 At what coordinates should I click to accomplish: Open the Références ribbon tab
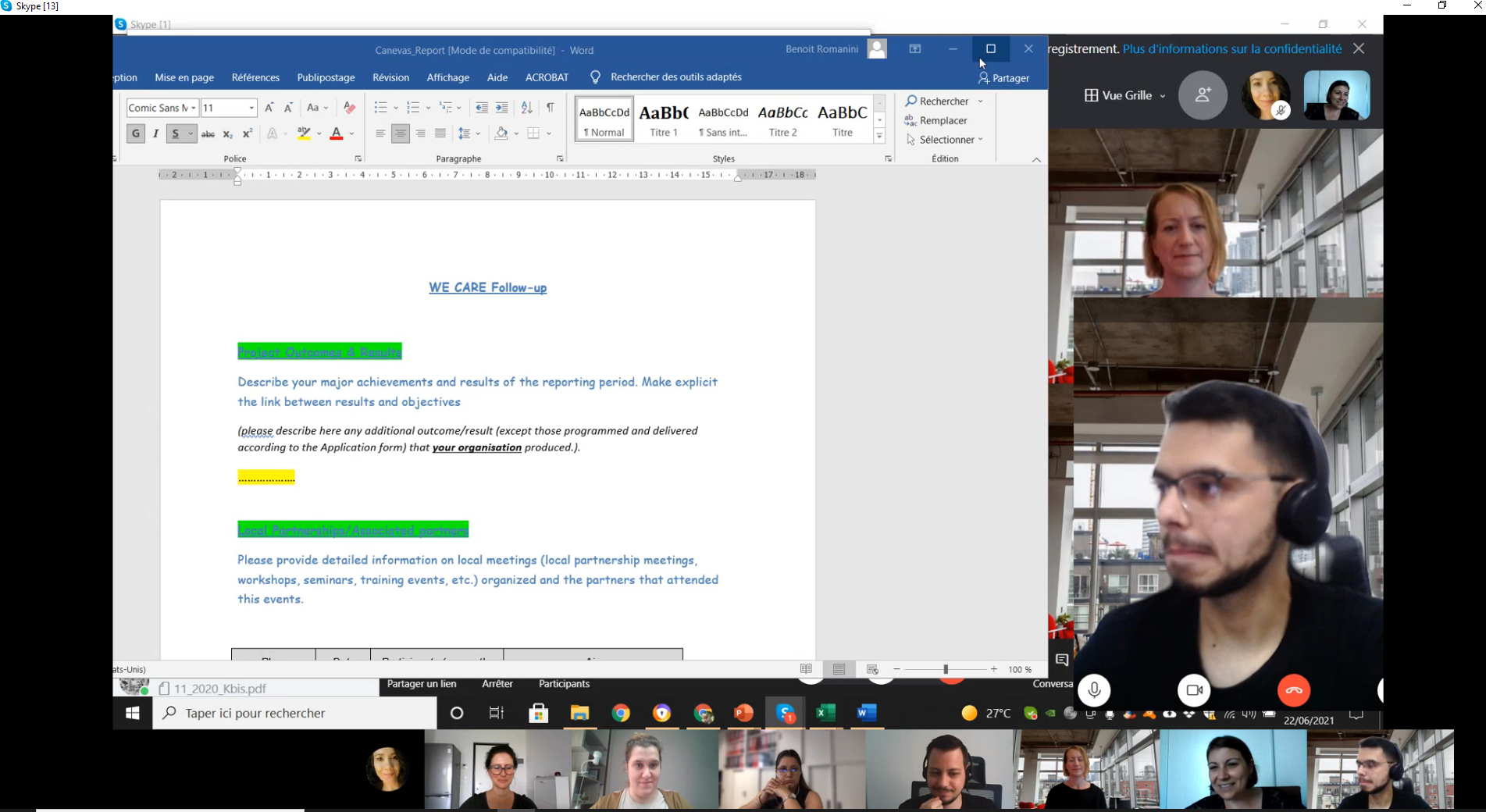pos(255,77)
